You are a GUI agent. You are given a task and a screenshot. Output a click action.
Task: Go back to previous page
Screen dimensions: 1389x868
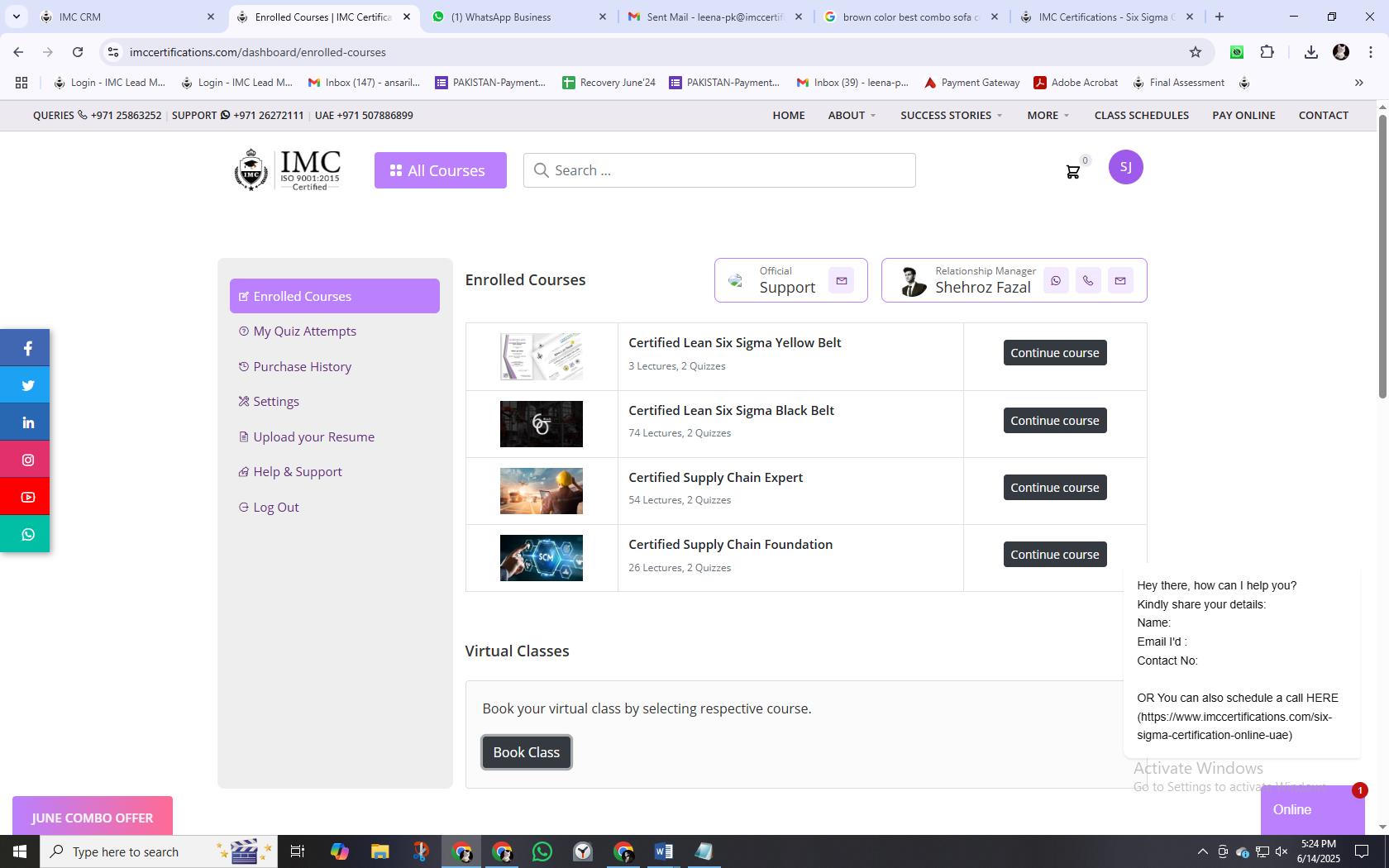click(x=18, y=52)
